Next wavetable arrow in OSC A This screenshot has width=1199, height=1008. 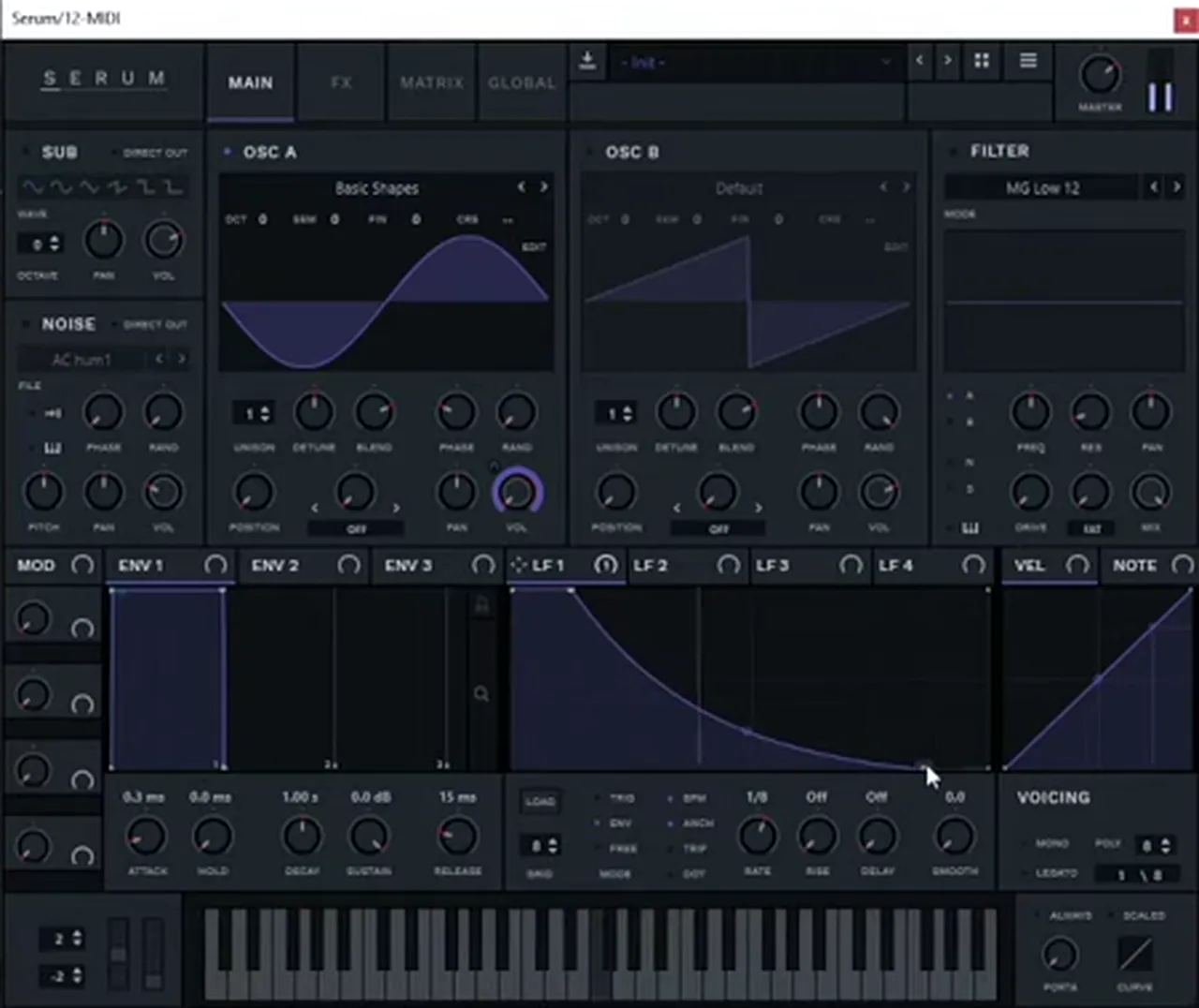544,187
